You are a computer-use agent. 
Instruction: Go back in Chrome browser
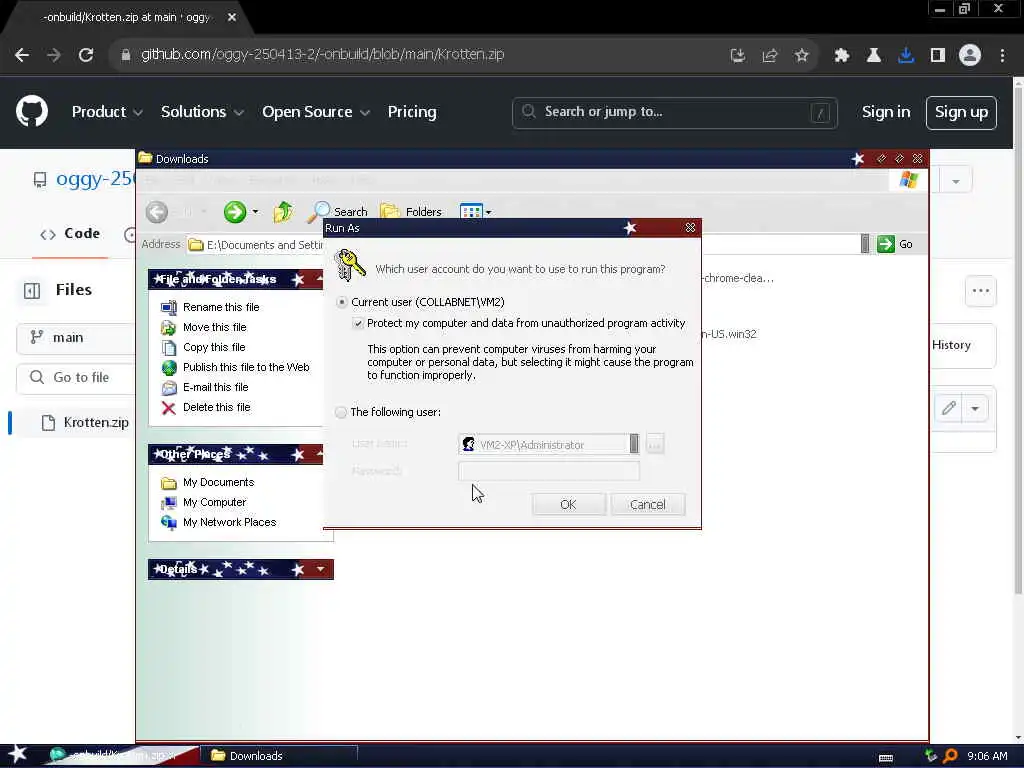point(22,55)
